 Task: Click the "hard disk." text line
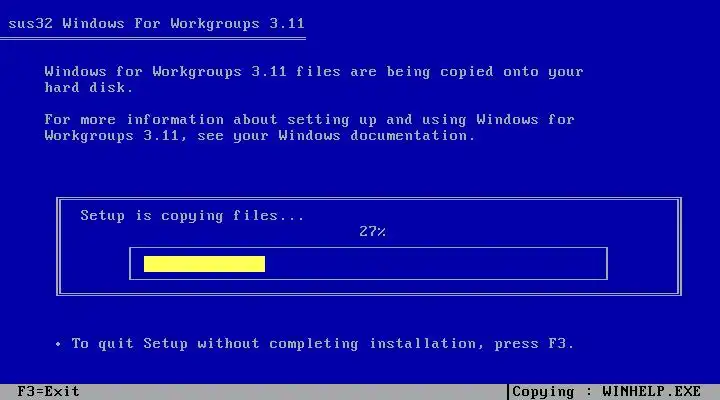tap(89, 87)
